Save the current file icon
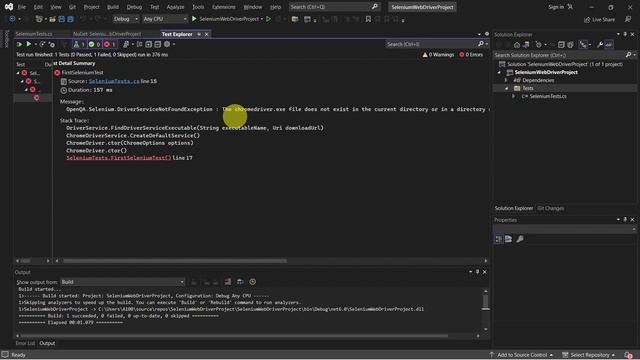The image size is (640, 360). coord(62,19)
